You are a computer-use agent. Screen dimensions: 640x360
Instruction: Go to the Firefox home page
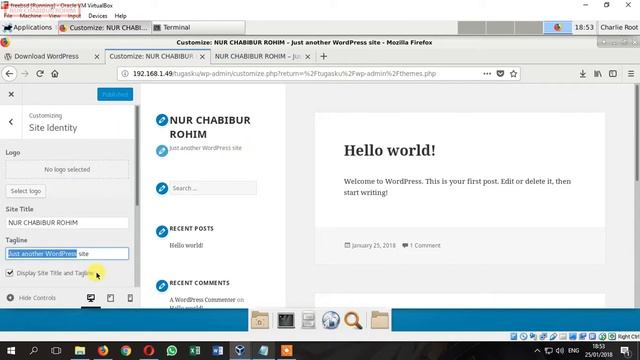(x=55, y=74)
